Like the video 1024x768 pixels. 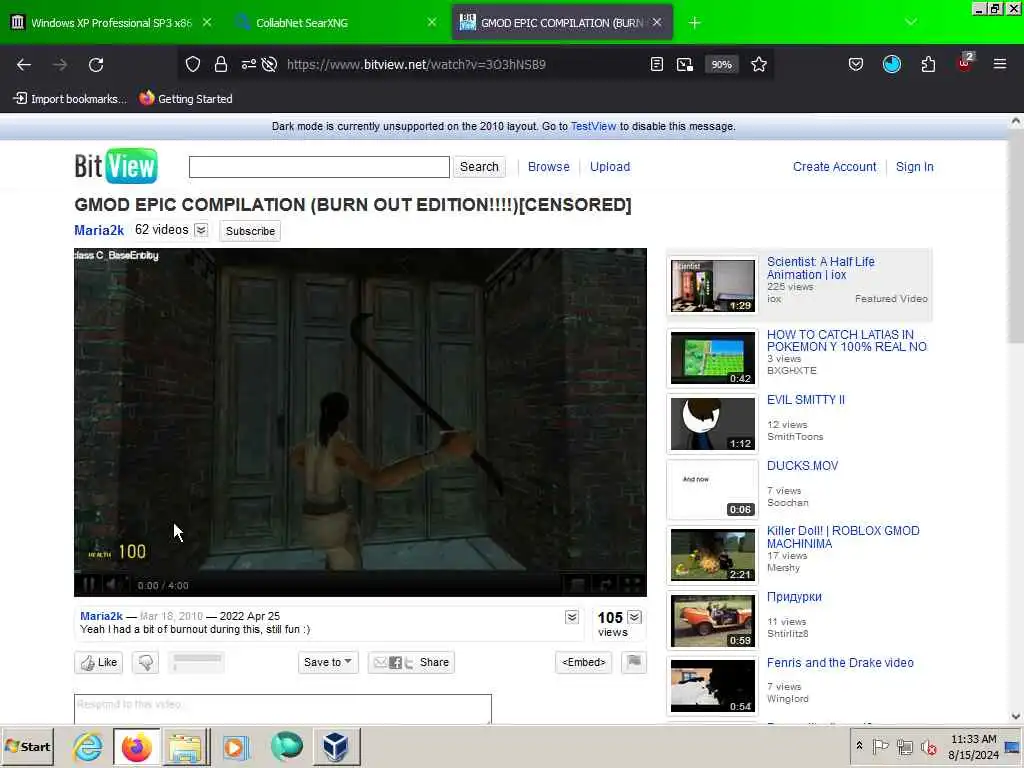[99, 662]
